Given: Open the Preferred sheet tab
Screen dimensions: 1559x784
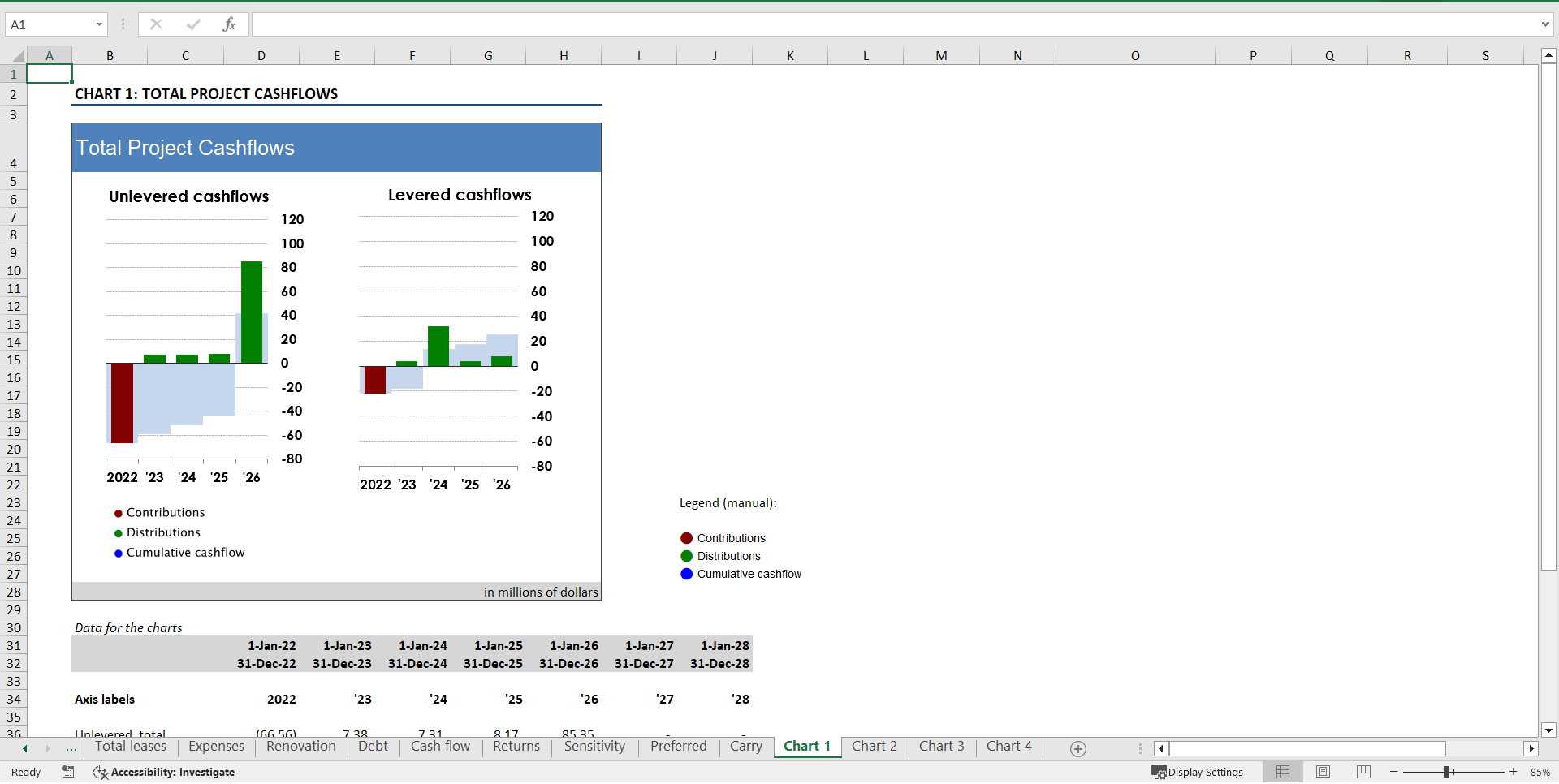Looking at the screenshot, I should click(x=678, y=747).
